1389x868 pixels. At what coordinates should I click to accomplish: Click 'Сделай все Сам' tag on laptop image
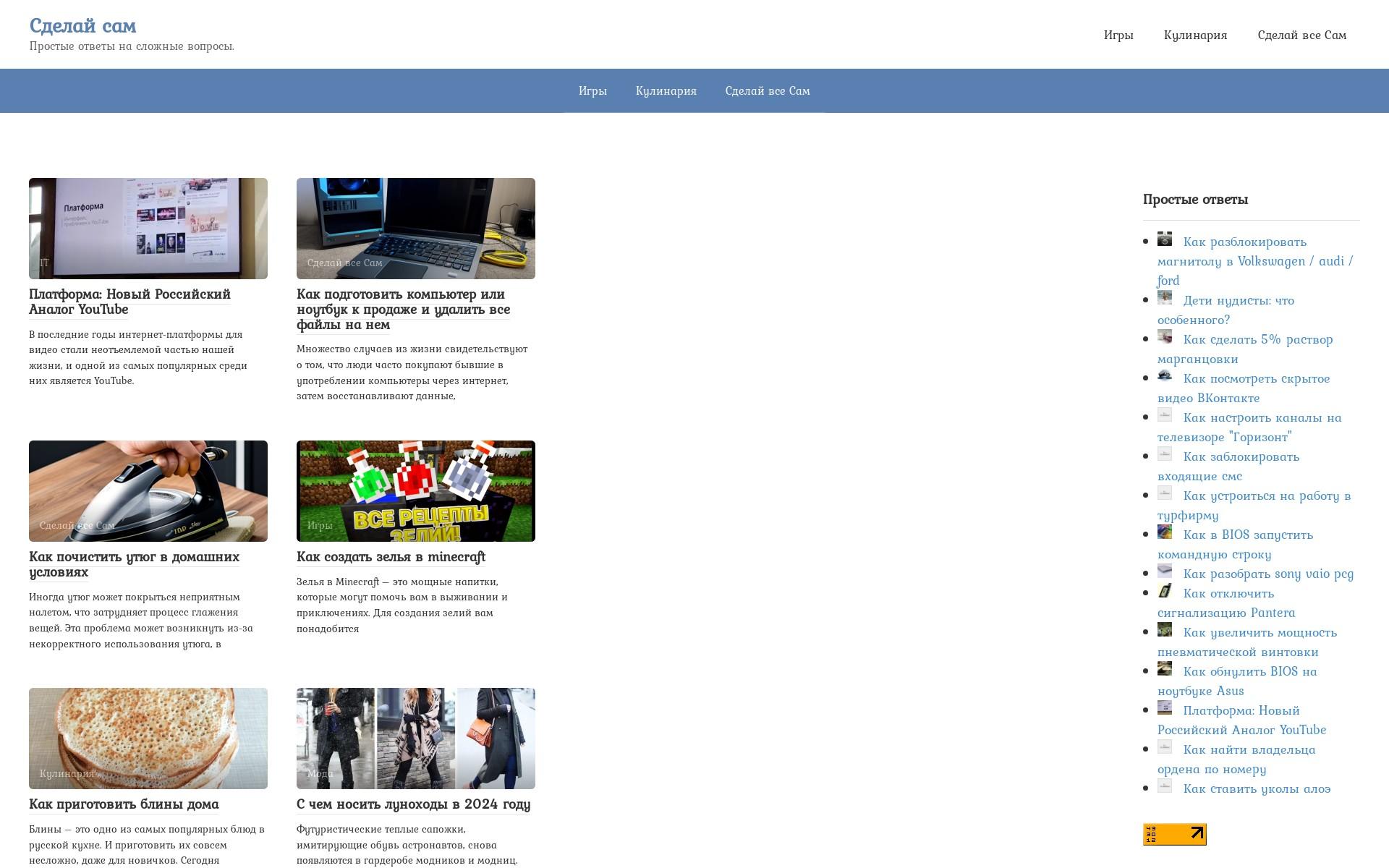pos(345,263)
